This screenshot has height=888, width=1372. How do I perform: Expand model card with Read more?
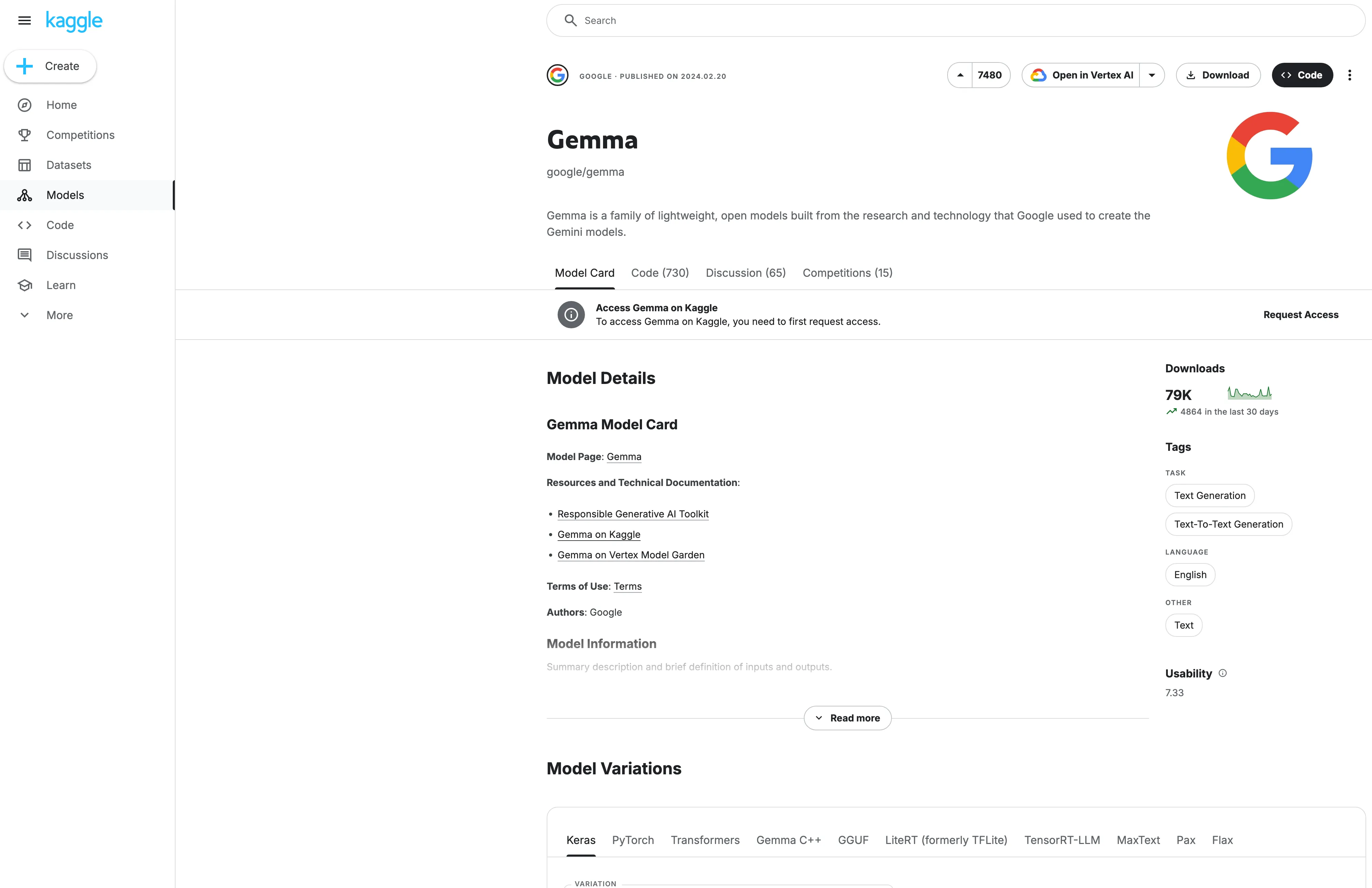point(848,718)
